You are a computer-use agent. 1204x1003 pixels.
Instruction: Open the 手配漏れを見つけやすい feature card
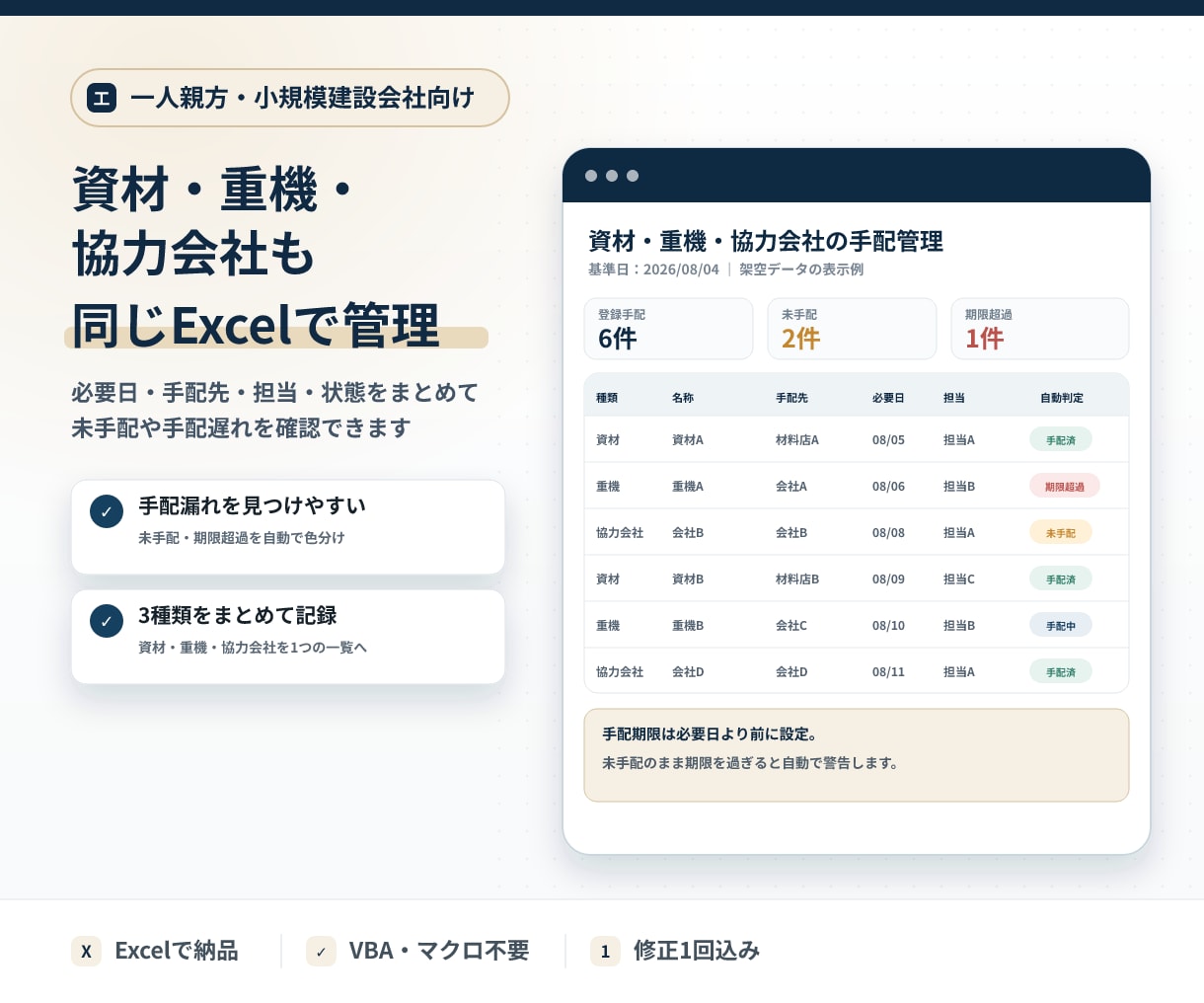(288, 527)
